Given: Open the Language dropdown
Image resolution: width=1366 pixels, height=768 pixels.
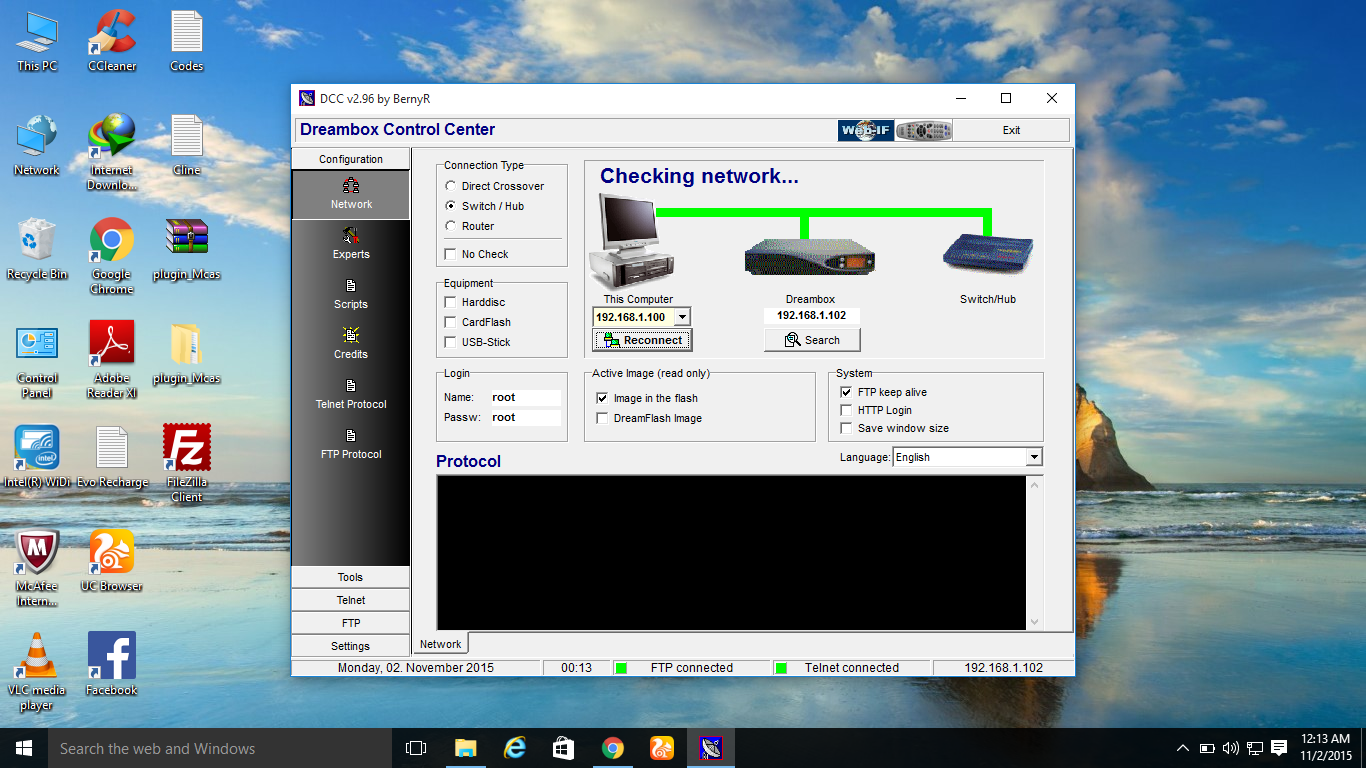Looking at the screenshot, I should [1034, 457].
